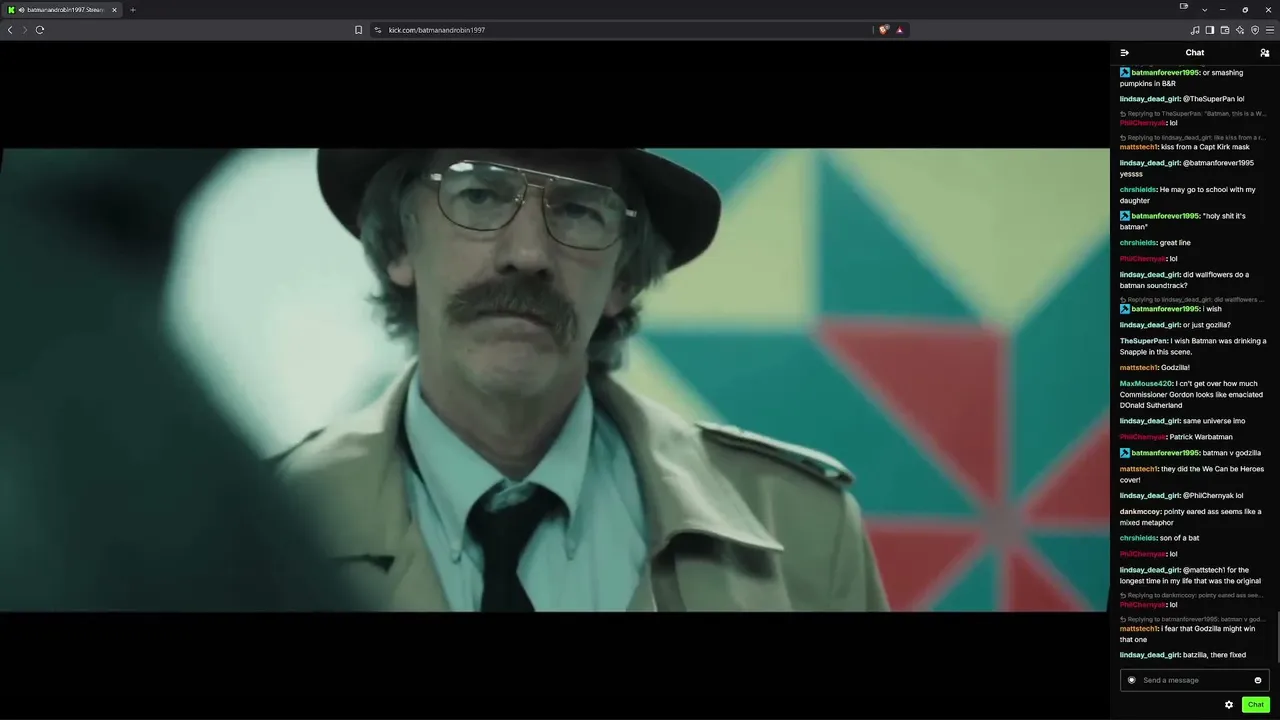Open media playback control music icon
The width and height of the screenshot is (1280, 720).
(x=1195, y=30)
